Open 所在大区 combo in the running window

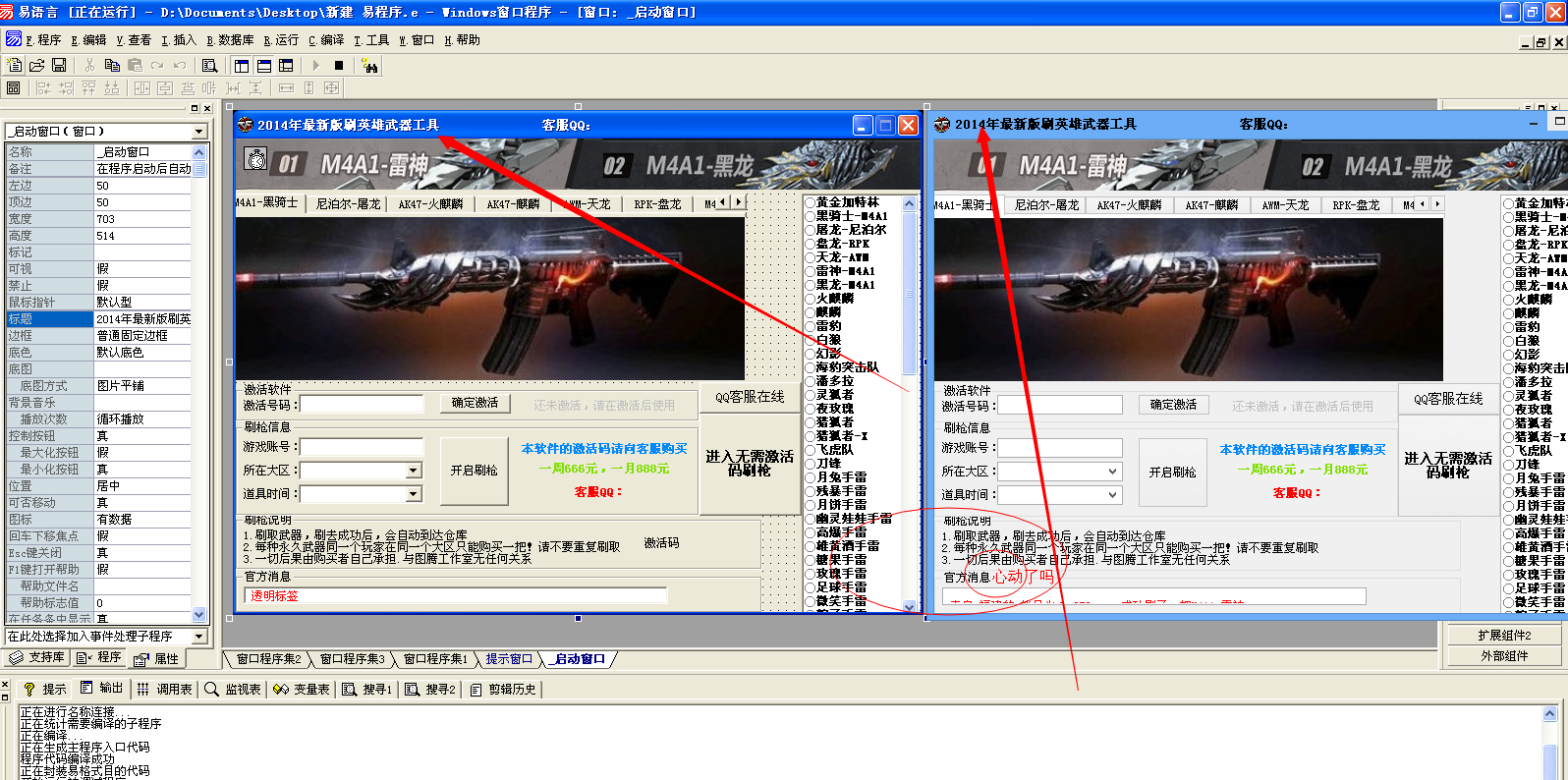pos(1113,472)
